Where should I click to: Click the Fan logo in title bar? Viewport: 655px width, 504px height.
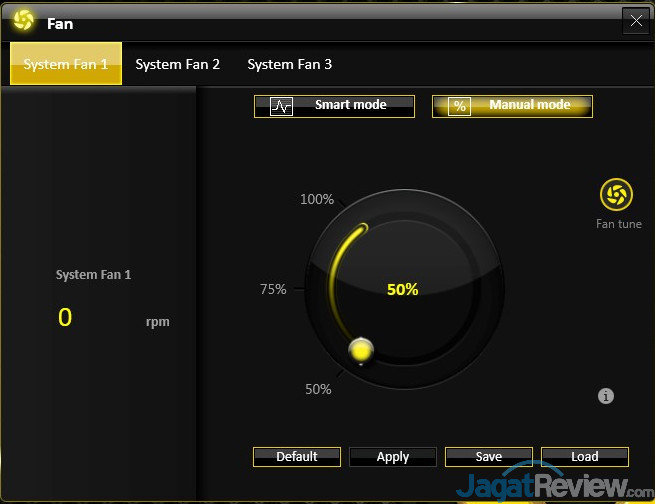point(23,20)
